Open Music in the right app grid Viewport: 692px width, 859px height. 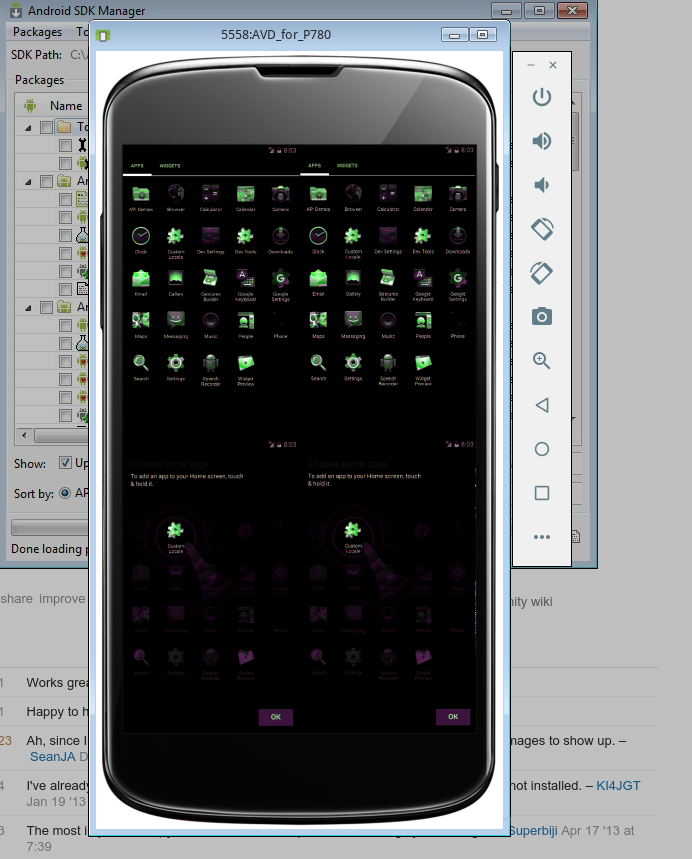tap(388, 325)
